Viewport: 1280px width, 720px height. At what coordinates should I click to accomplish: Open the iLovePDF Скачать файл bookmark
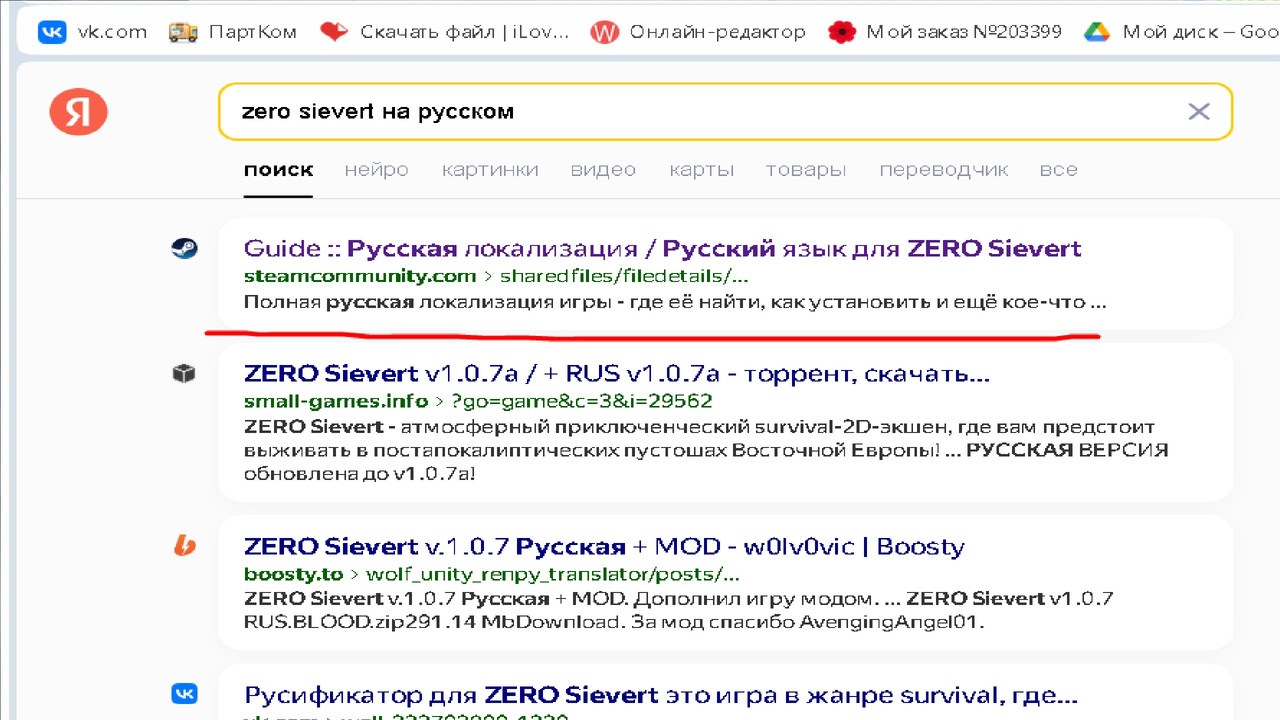point(444,32)
